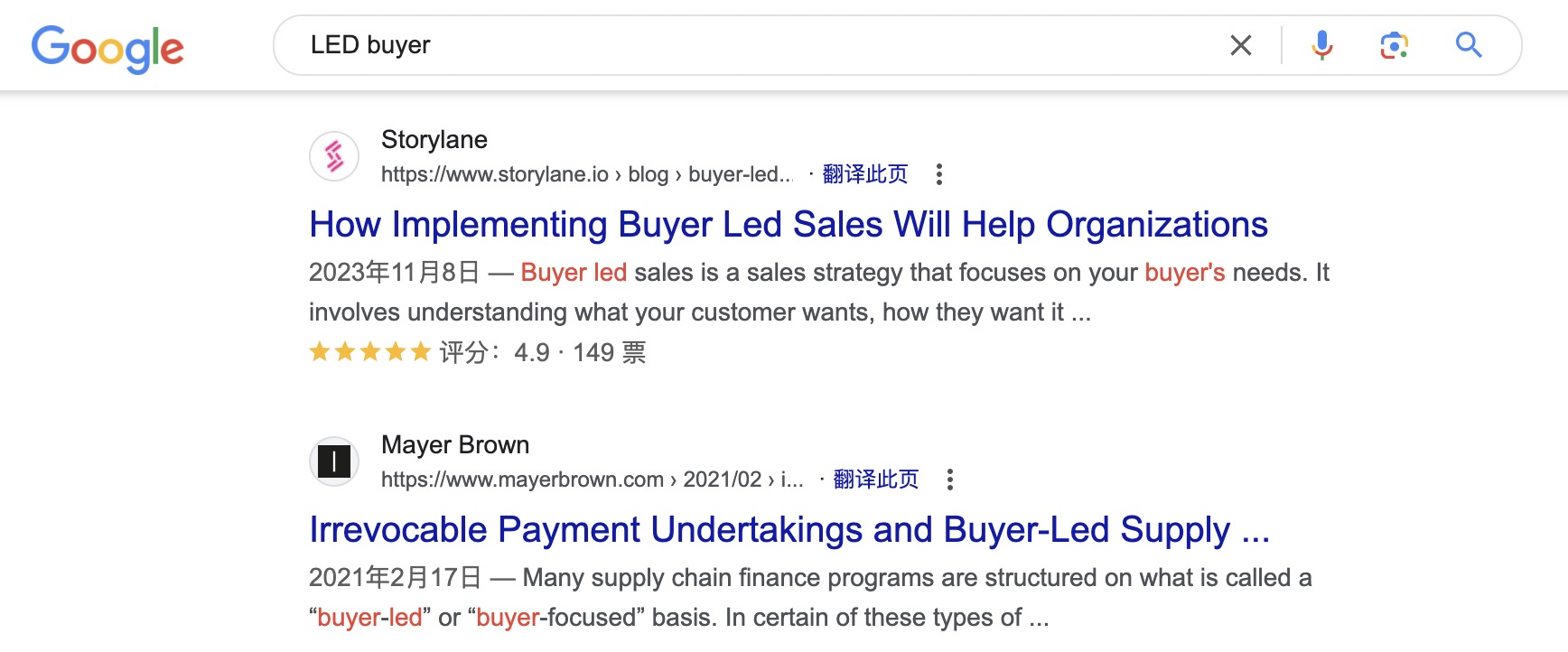The height and width of the screenshot is (652, 1568).
Task: Click the Storylane result snippet text
Action: 819,293
